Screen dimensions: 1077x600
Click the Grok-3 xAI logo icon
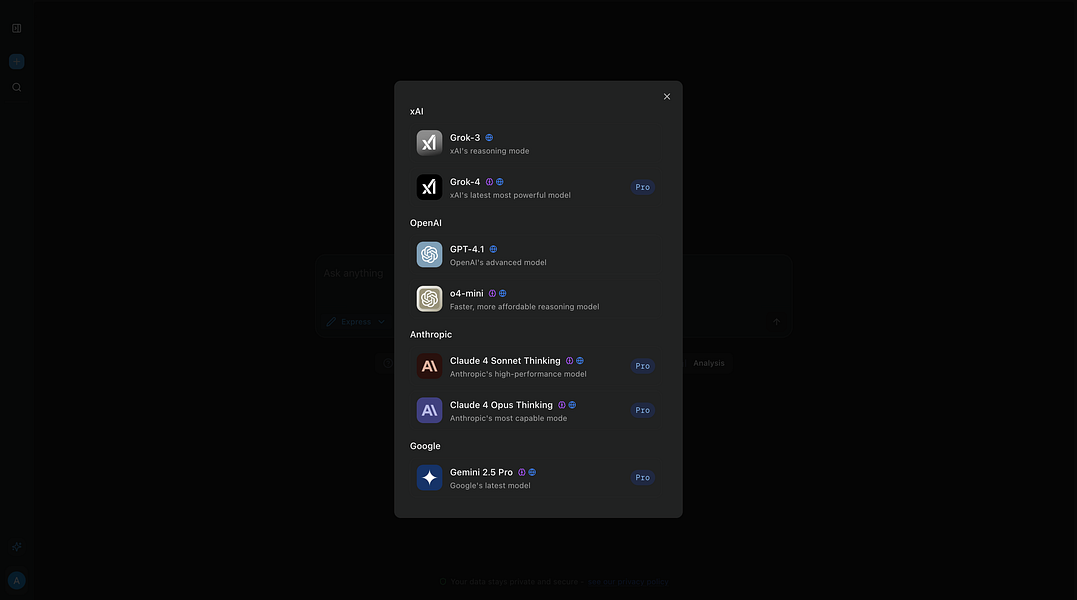[429, 143]
